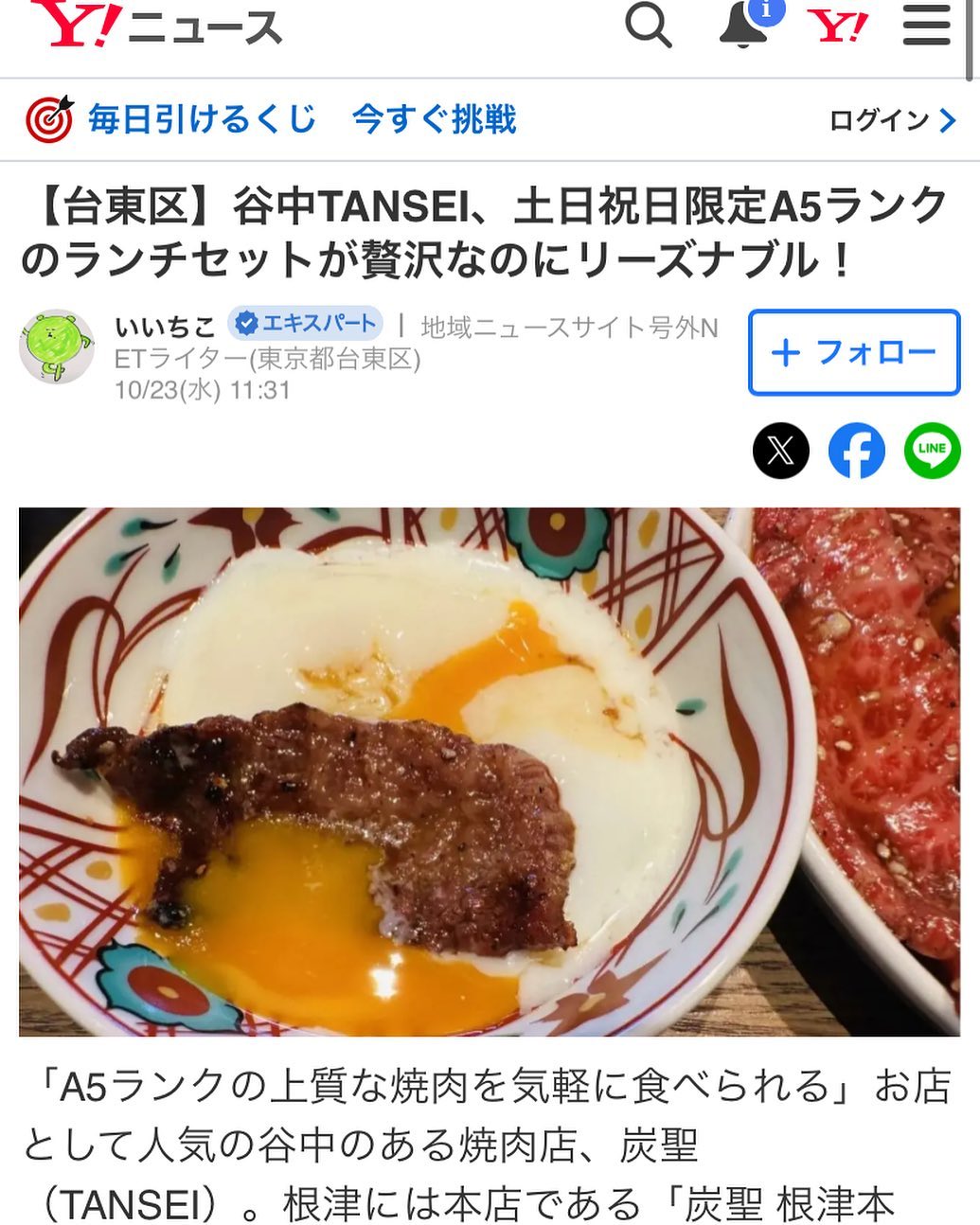This screenshot has height=1225, width=980.
Task: Open 毎日引けるくじ banner link
Action: (202, 119)
